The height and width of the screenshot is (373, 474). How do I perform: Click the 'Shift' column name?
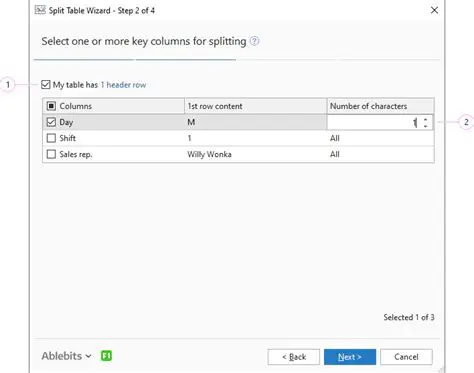[68, 138]
